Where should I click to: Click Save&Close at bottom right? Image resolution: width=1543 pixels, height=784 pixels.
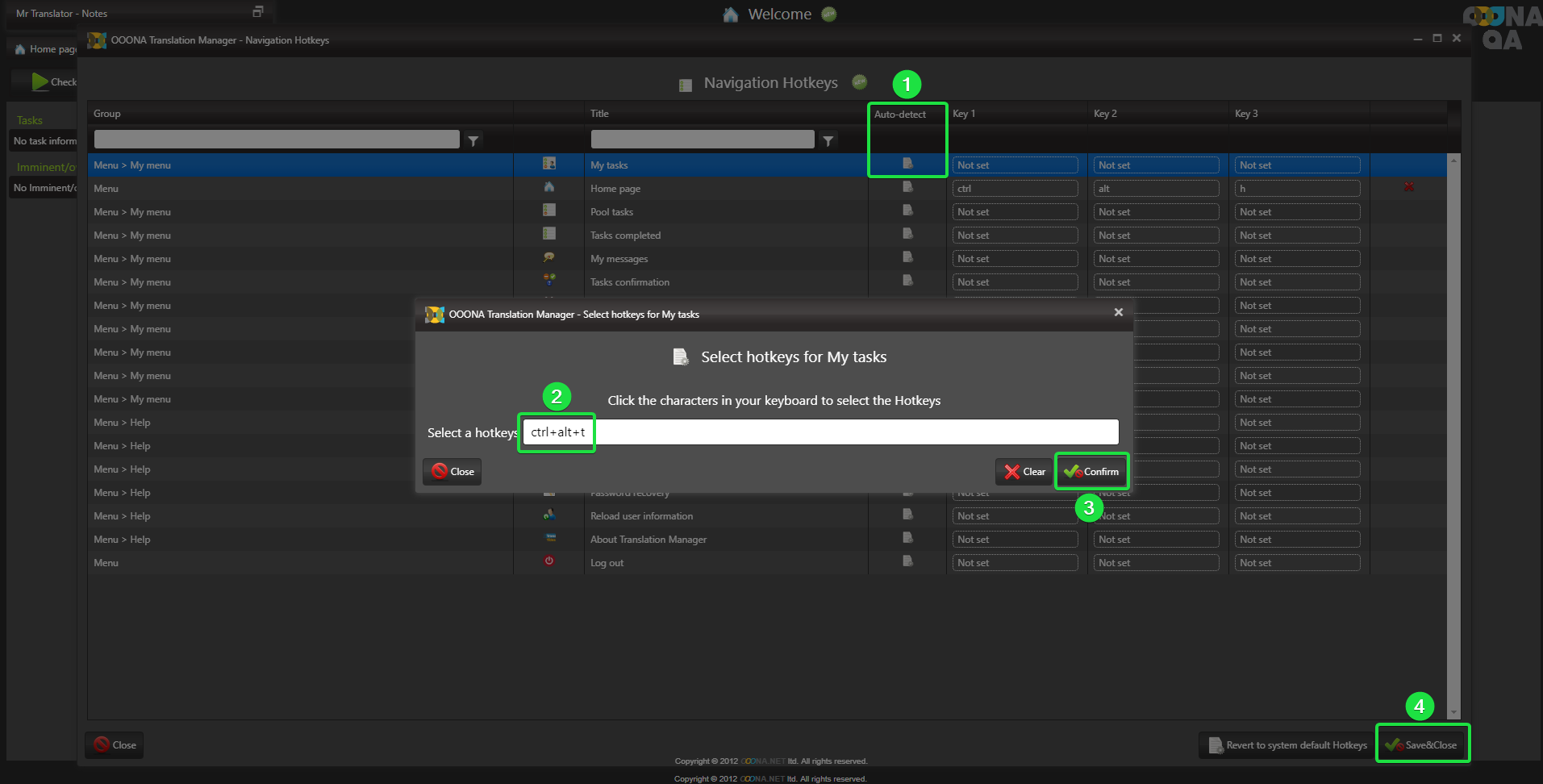(1422, 744)
